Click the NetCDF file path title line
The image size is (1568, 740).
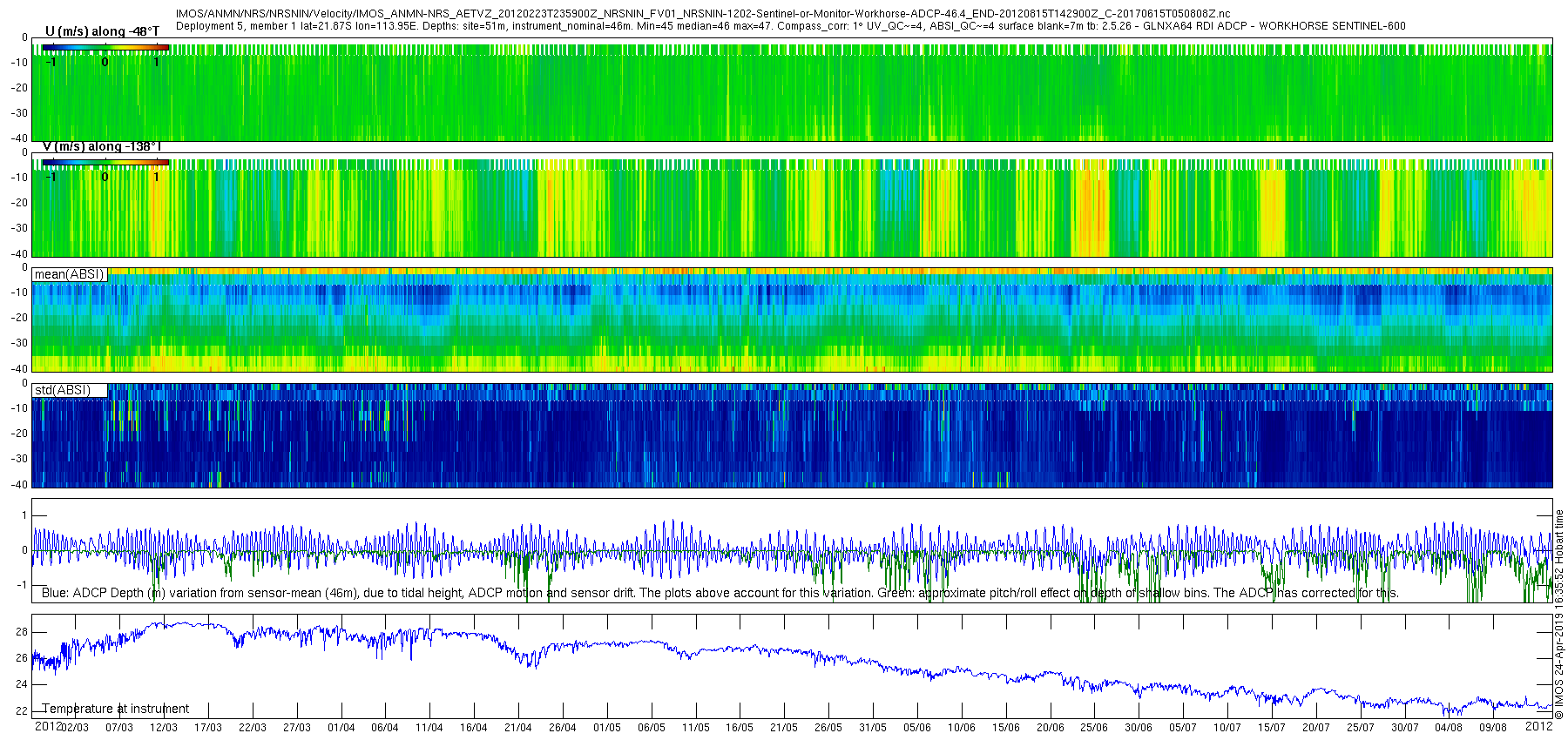coord(703,14)
